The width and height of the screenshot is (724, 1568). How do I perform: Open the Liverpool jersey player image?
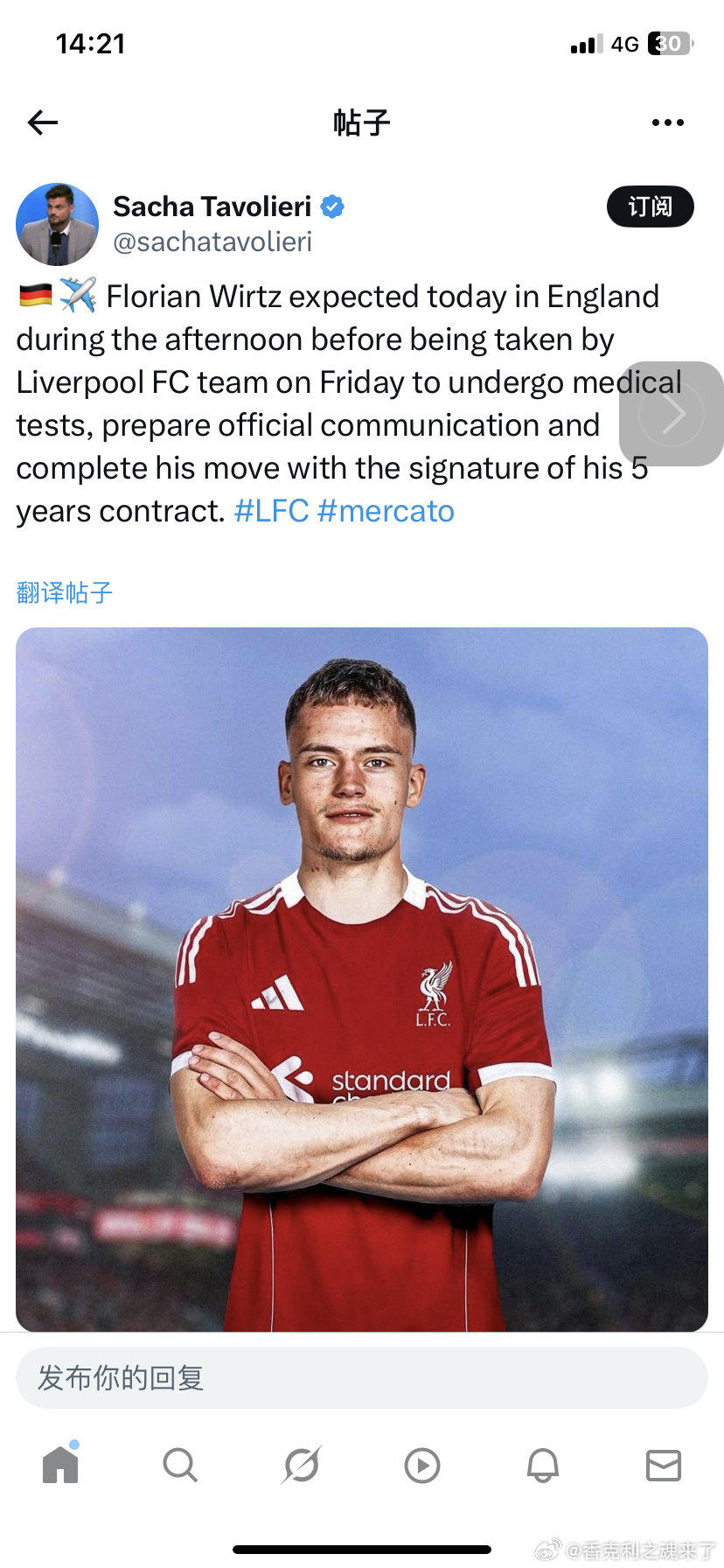click(x=362, y=979)
